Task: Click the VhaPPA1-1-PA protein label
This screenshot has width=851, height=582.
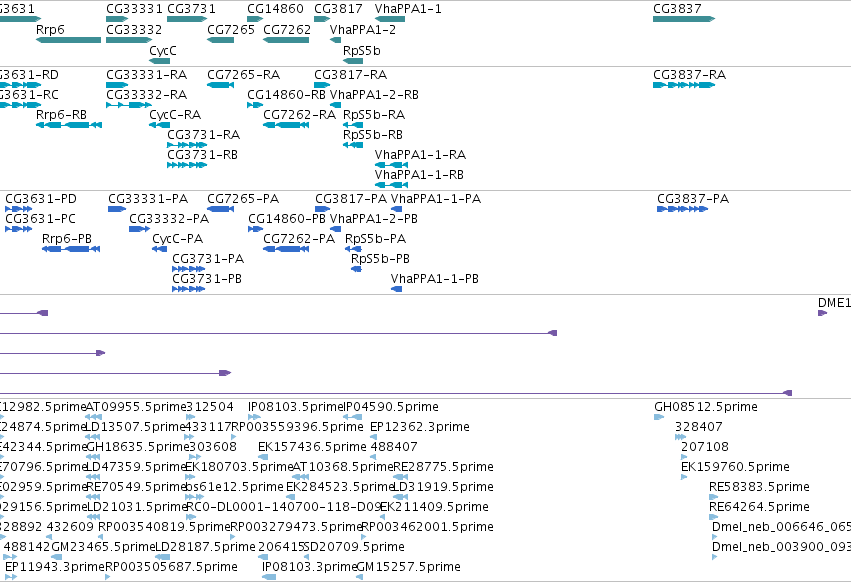Action: pyautogui.click(x=436, y=199)
